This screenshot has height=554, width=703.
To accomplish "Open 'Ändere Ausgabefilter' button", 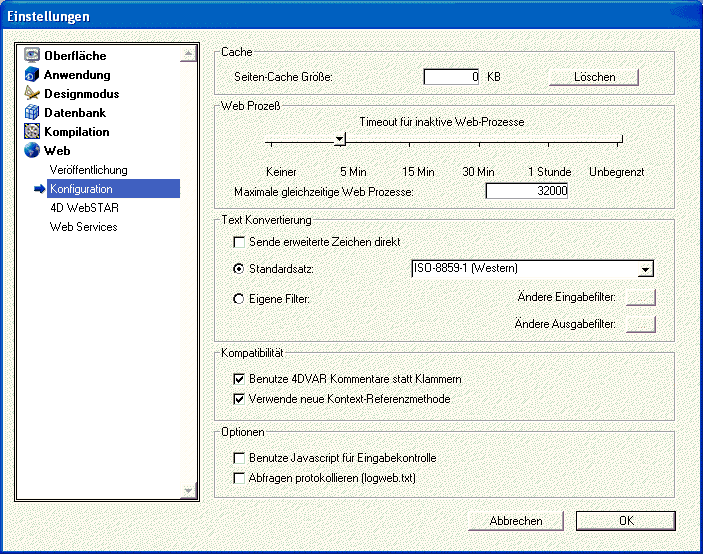I will [x=640, y=324].
